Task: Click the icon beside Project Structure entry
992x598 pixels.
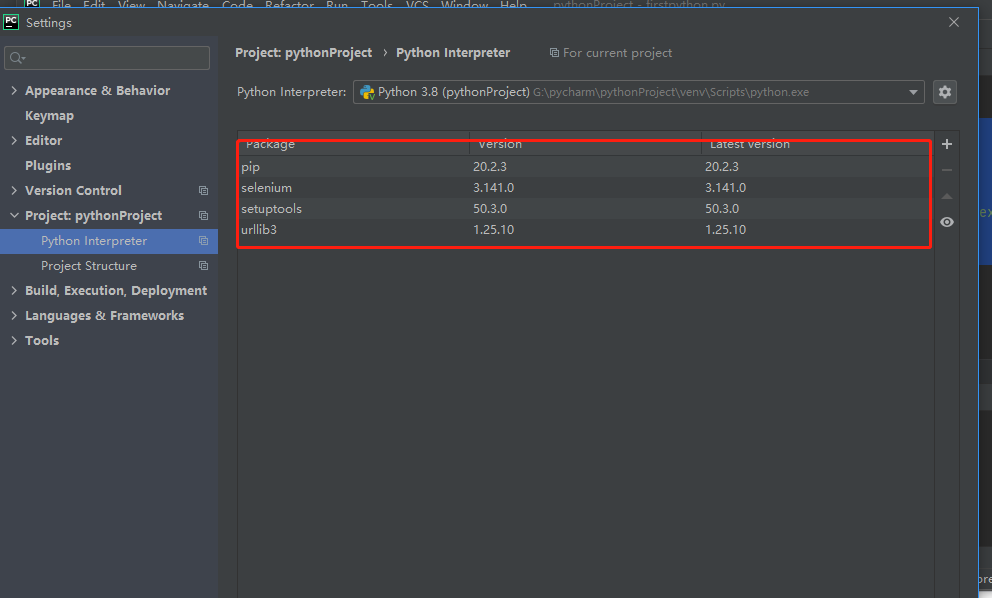Action: tap(203, 265)
